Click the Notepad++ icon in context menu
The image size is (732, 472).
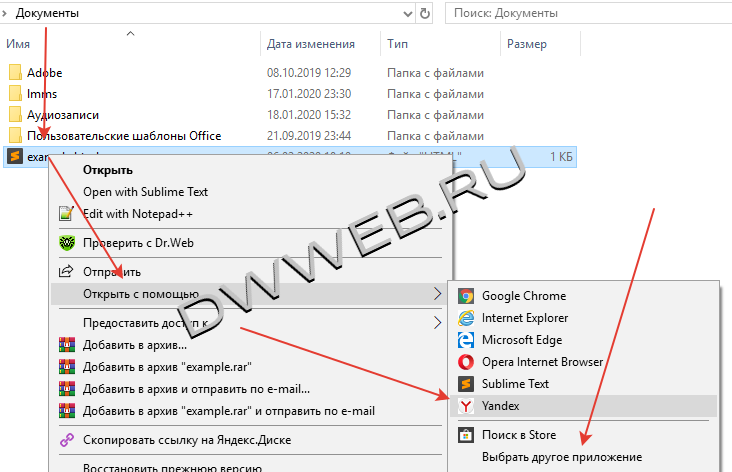(x=66, y=214)
